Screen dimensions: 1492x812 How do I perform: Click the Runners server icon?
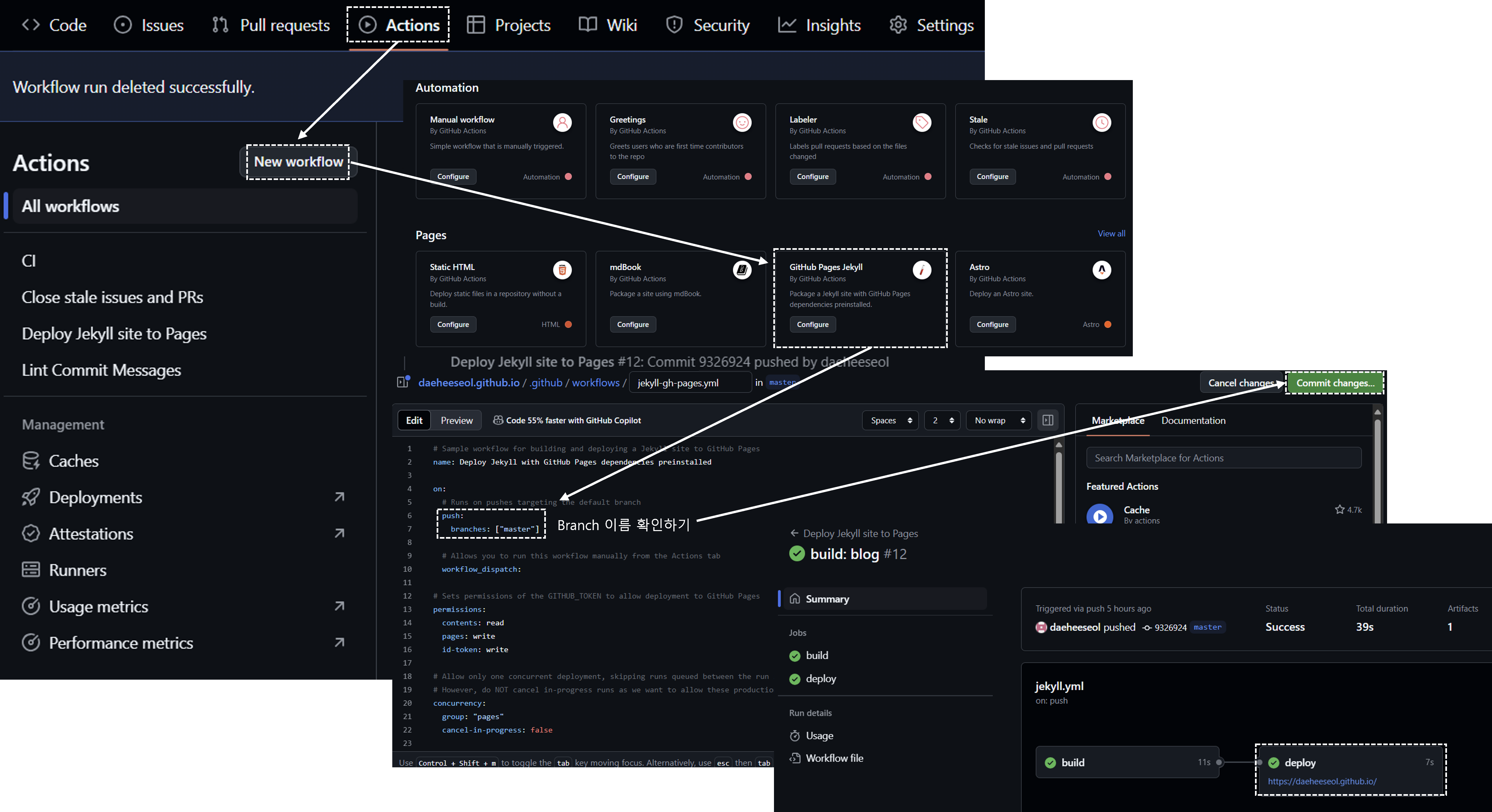(x=31, y=570)
